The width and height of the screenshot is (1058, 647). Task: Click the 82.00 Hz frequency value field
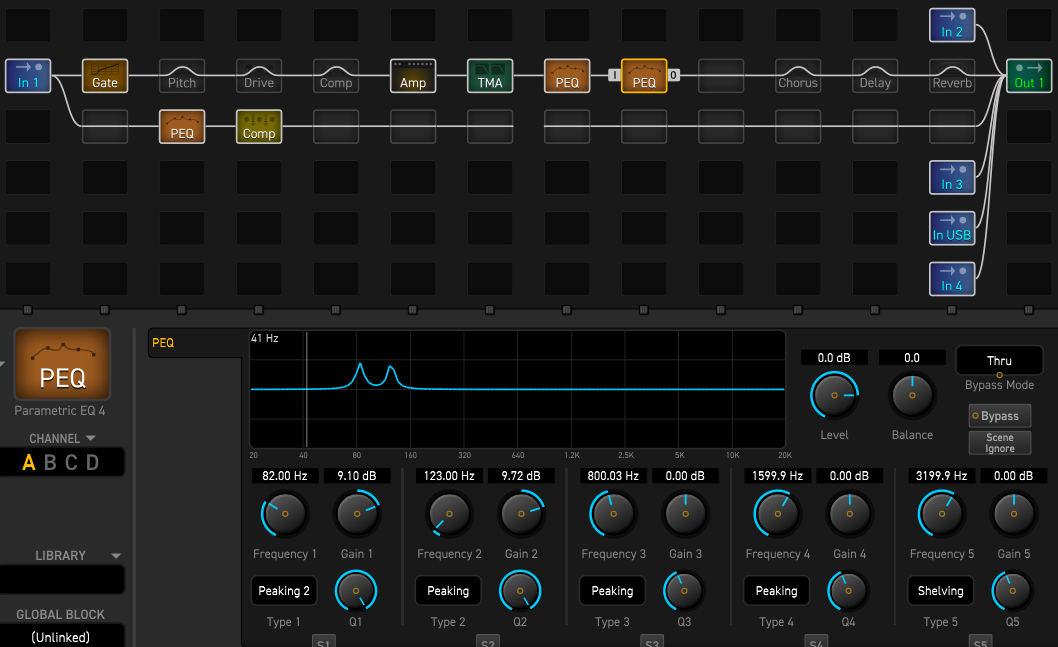(285, 476)
